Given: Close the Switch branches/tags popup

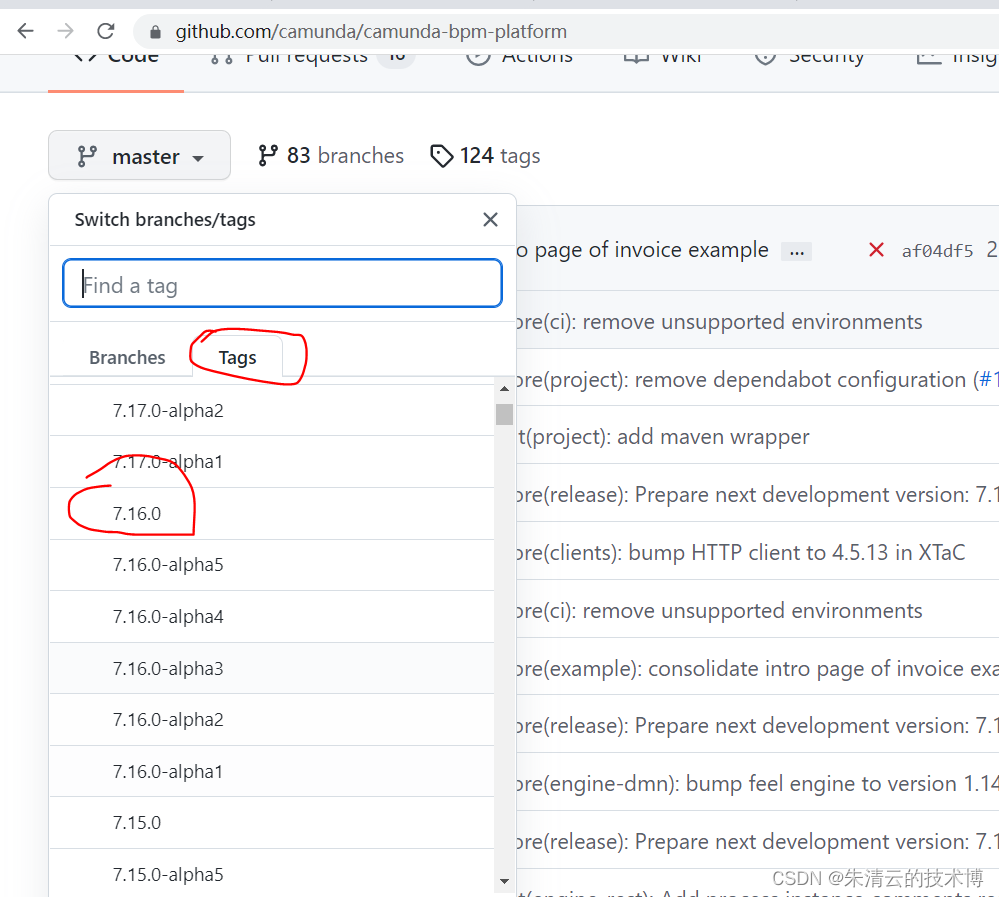Looking at the screenshot, I should (x=490, y=220).
